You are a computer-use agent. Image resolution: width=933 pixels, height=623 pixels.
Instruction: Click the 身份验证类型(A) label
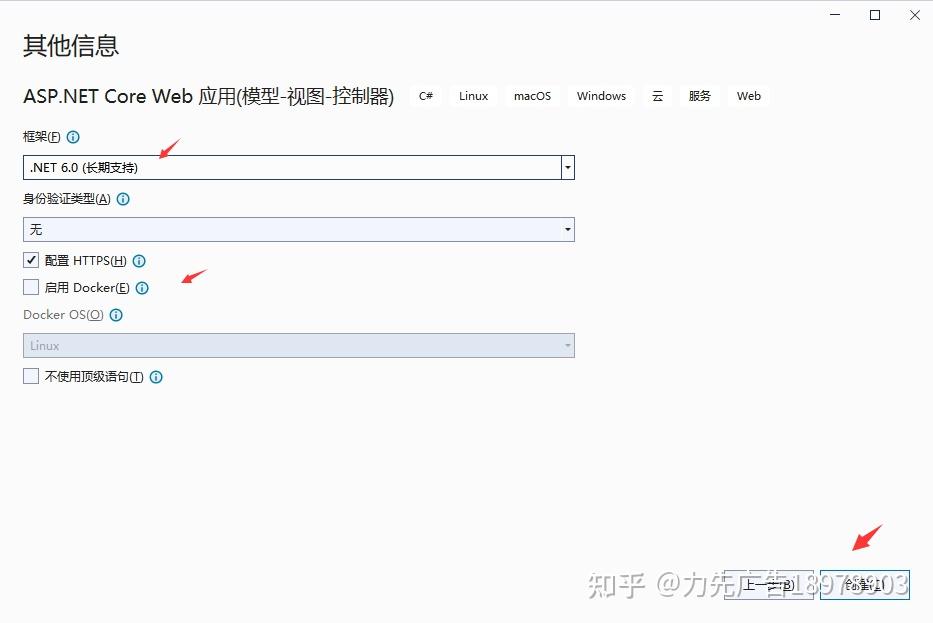coord(67,199)
